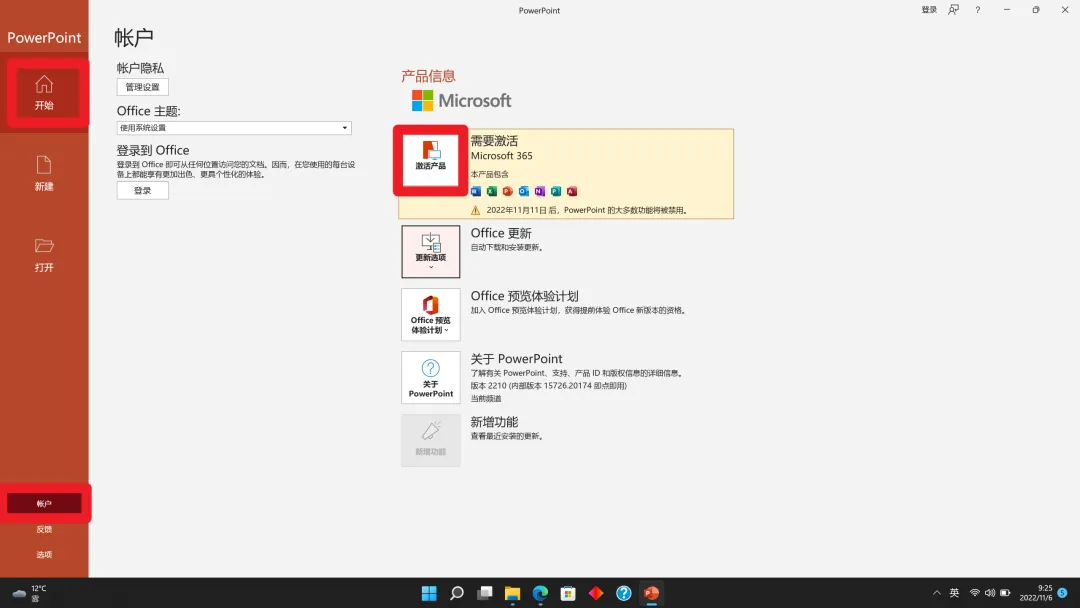
Task: Open Task View on the taskbar
Action: coord(485,593)
